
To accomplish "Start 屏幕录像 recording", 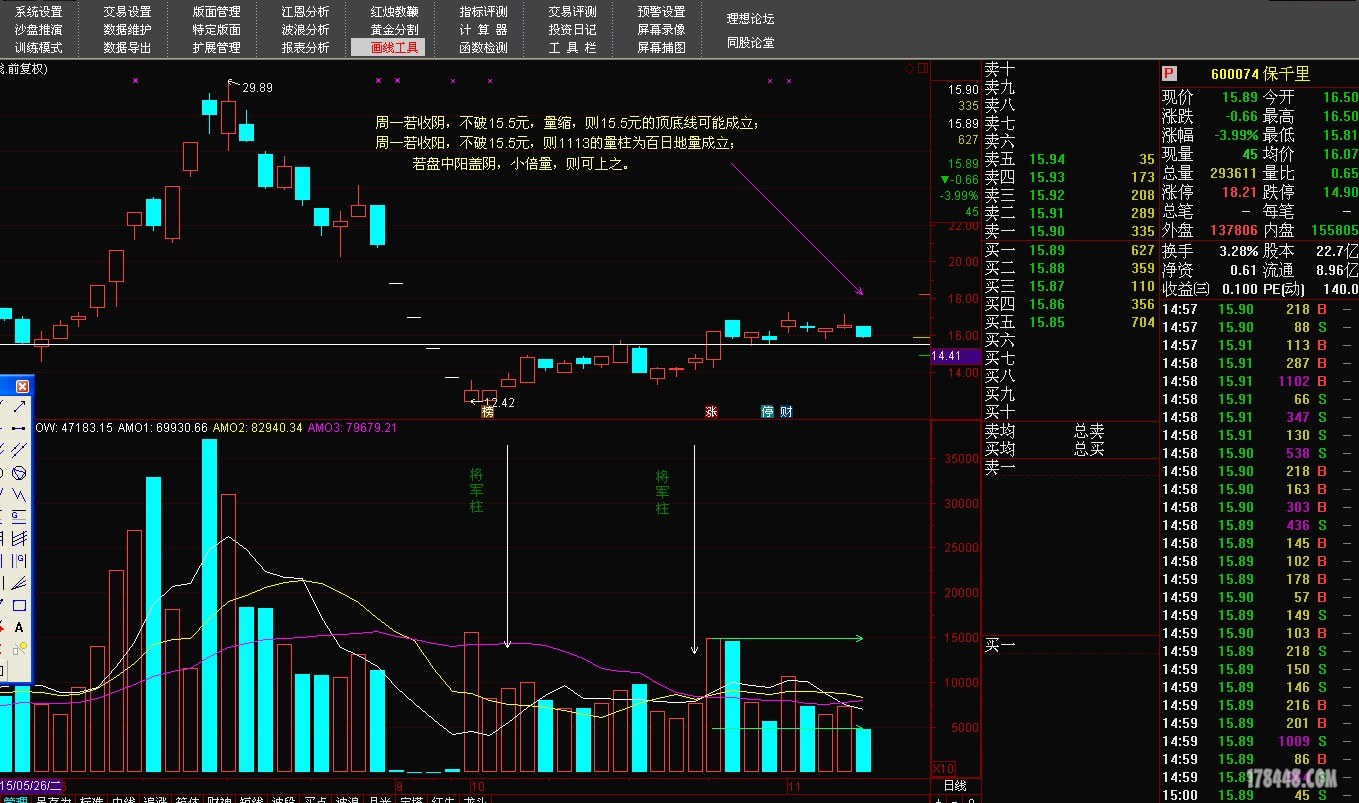I will 662,30.
